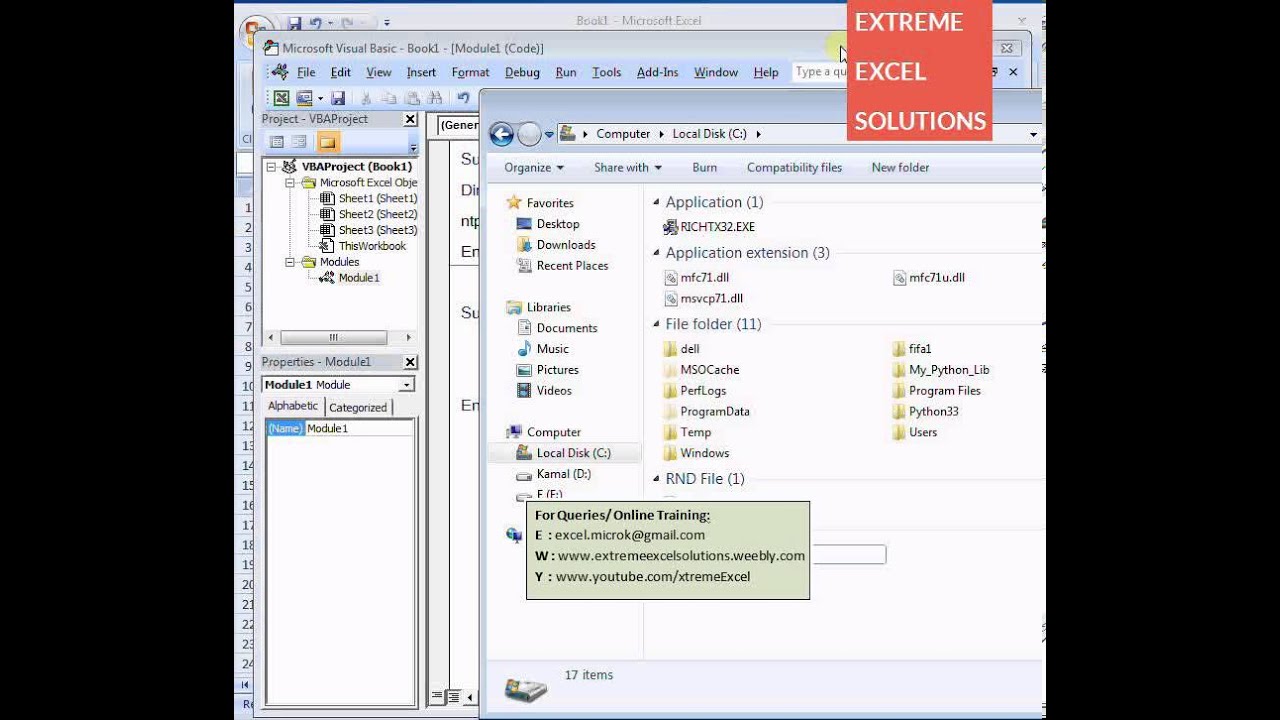Screen dimensions: 1280x720
Task: Select the My_Python_Lib folder
Action: 940,370
